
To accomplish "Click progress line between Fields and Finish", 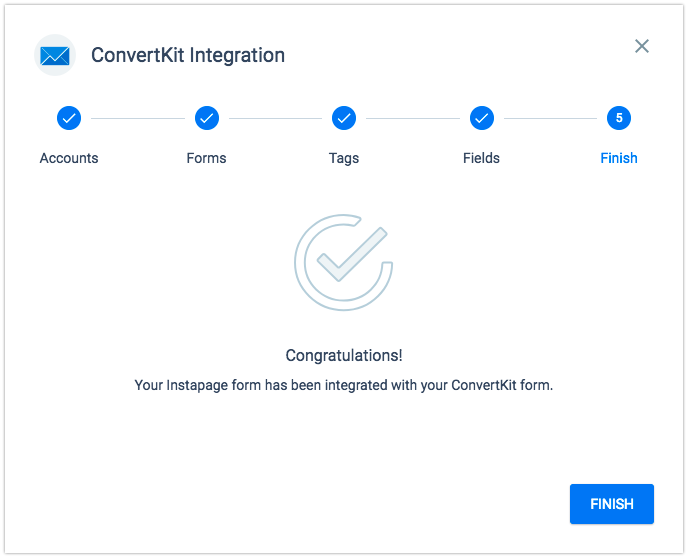I will coord(550,118).
